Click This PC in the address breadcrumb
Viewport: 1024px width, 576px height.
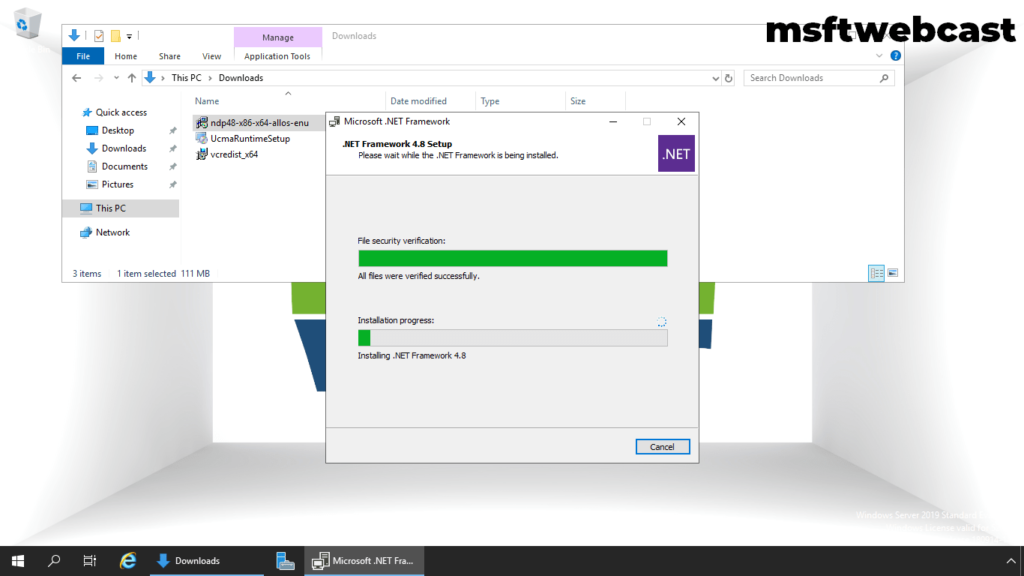[186, 78]
